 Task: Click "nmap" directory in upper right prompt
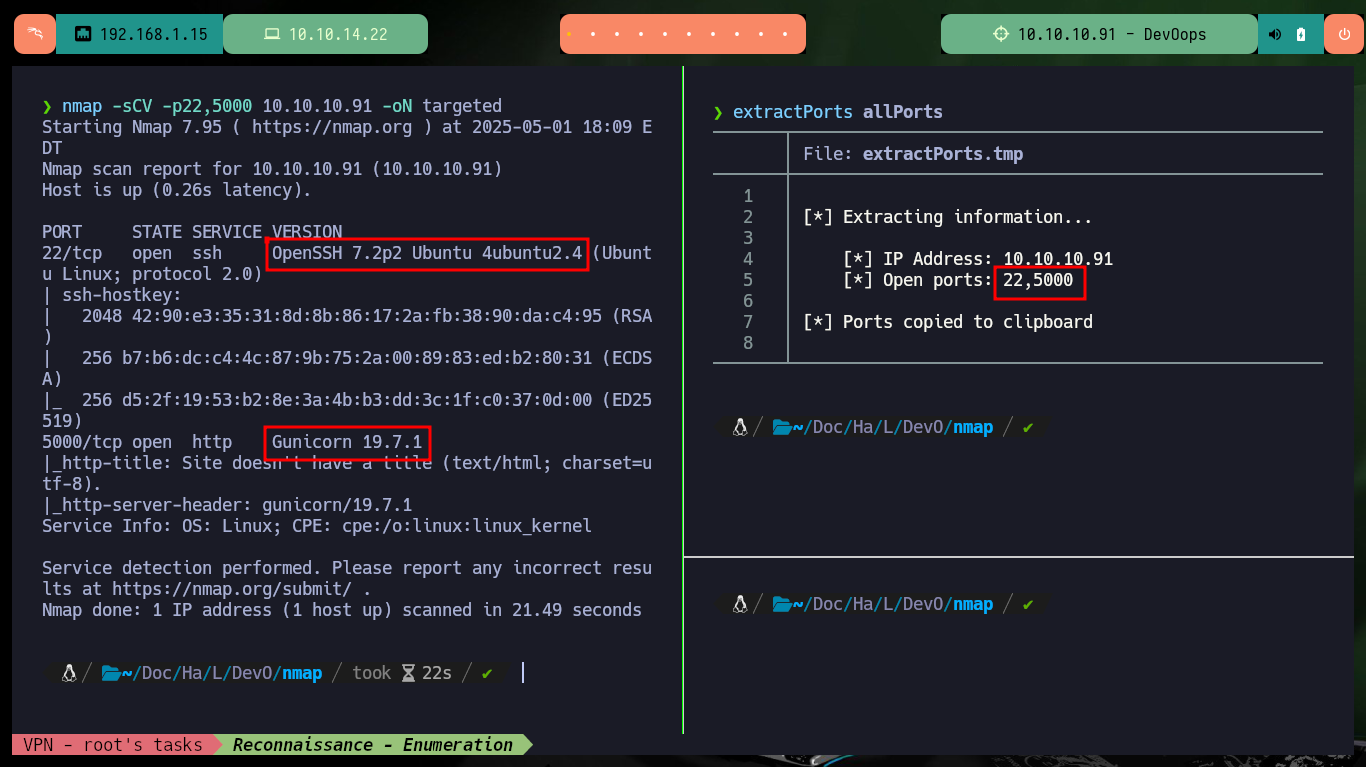tap(973, 427)
